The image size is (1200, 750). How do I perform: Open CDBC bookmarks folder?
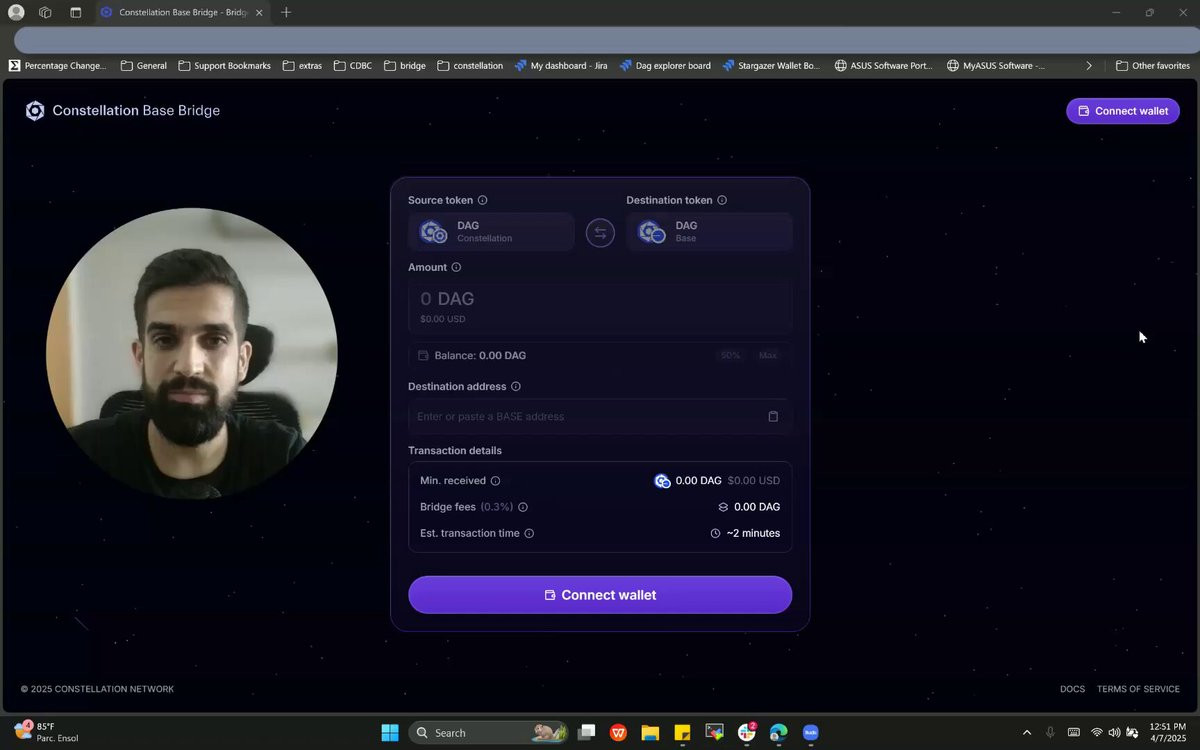[353, 65]
